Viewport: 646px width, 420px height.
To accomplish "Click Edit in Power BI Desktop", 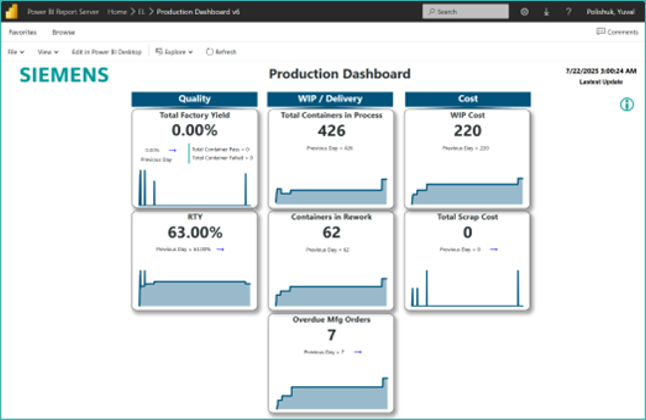I will point(106,51).
